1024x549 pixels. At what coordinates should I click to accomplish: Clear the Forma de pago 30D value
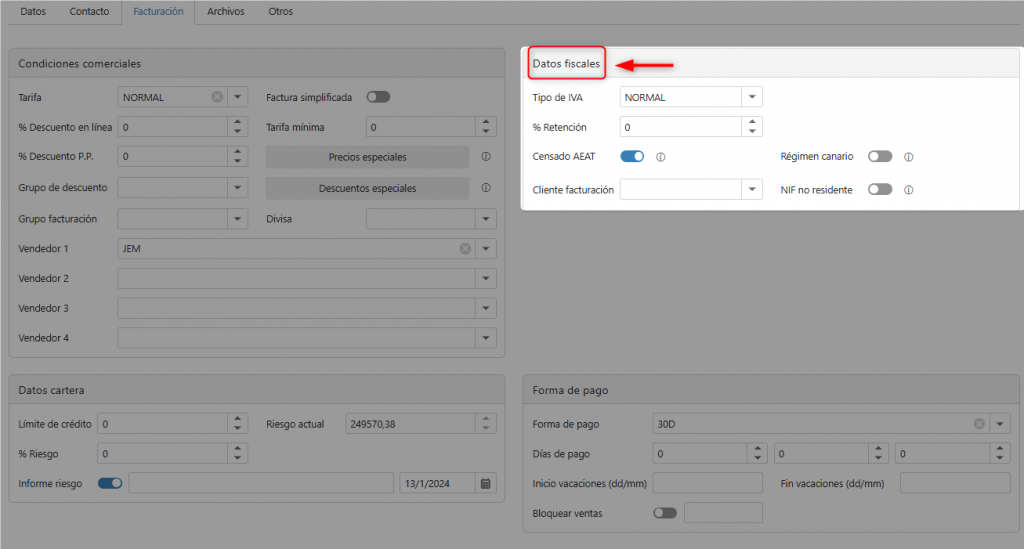point(979,424)
